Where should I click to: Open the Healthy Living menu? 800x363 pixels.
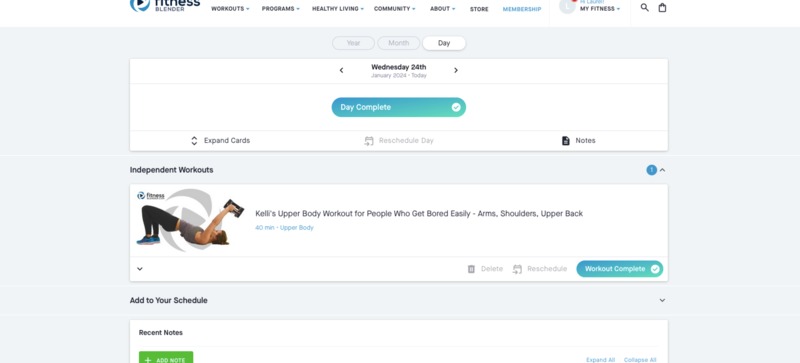[x=338, y=9]
